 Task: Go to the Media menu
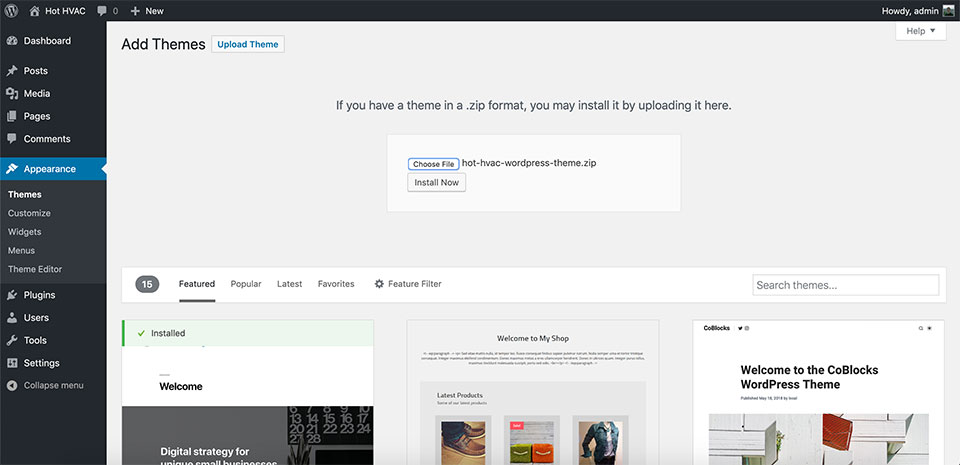click(x=53, y=94)
